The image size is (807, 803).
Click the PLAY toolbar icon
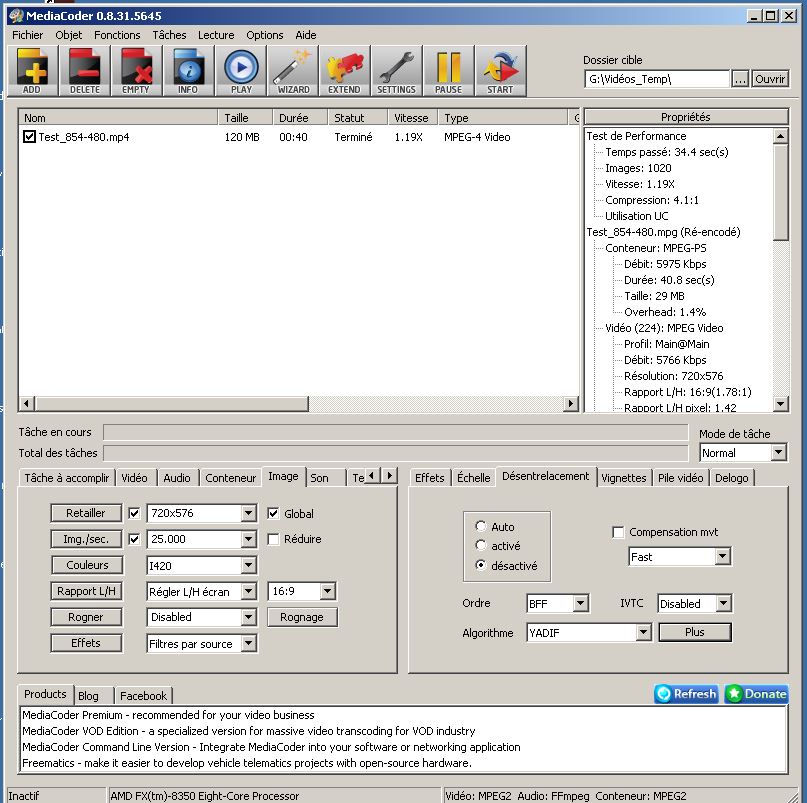[x=241, y=70]
